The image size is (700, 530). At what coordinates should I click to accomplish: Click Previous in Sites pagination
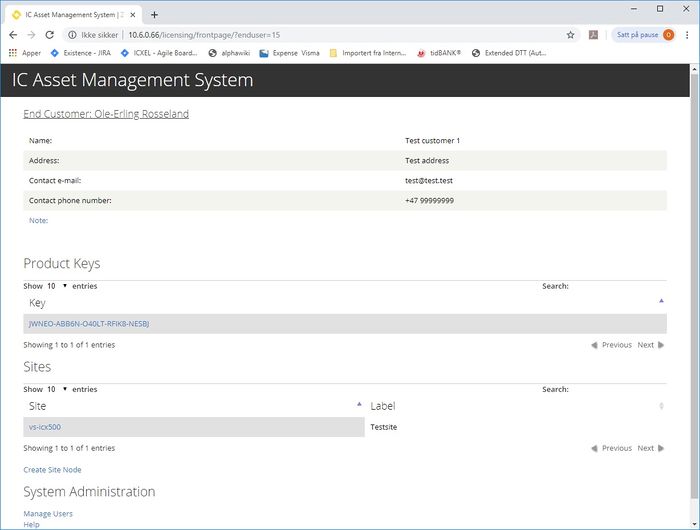(612, 448)
